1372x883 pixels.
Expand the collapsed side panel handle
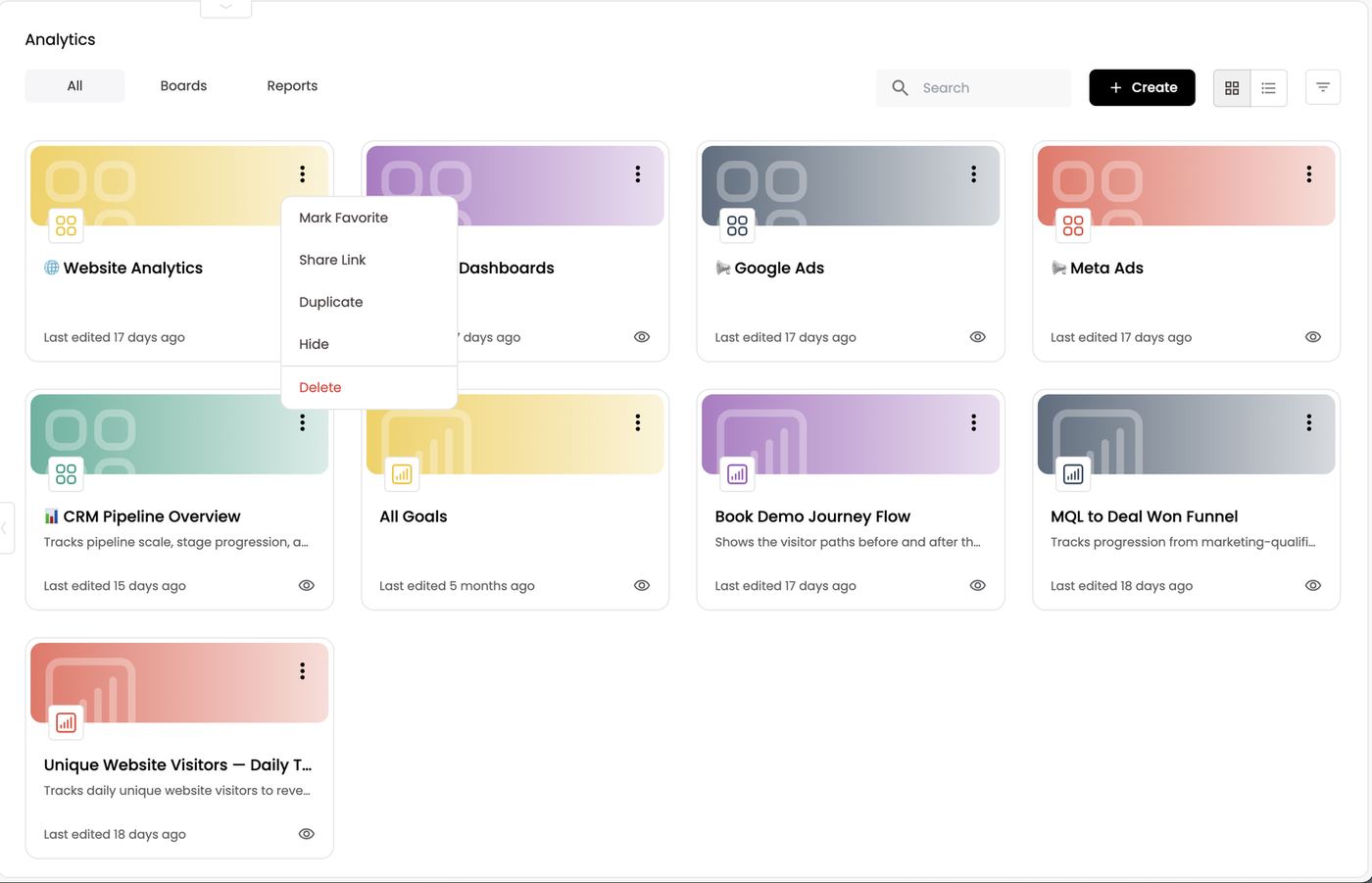pyautogui.click(x=6, y=528)
